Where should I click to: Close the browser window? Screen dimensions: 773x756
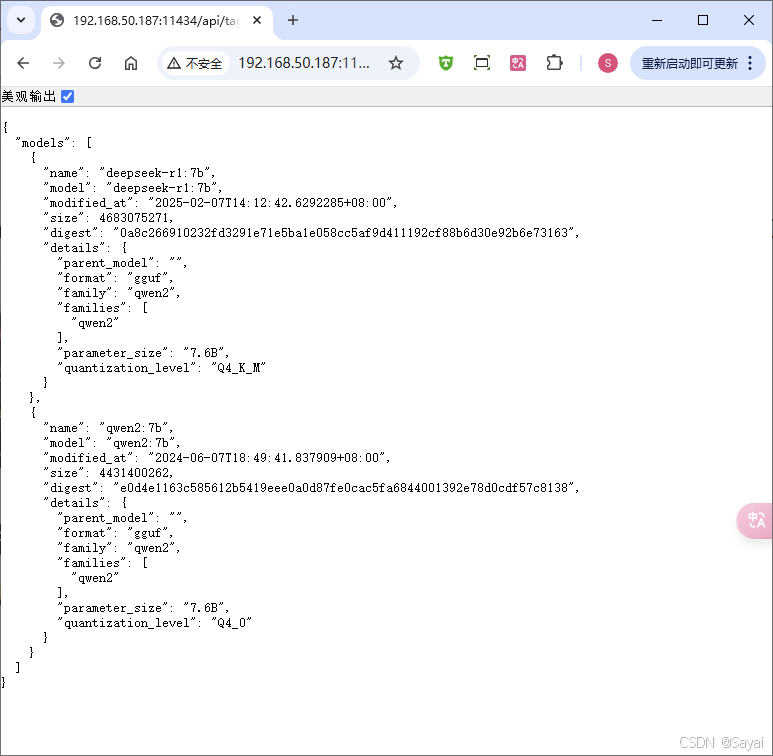coord(748,20)
